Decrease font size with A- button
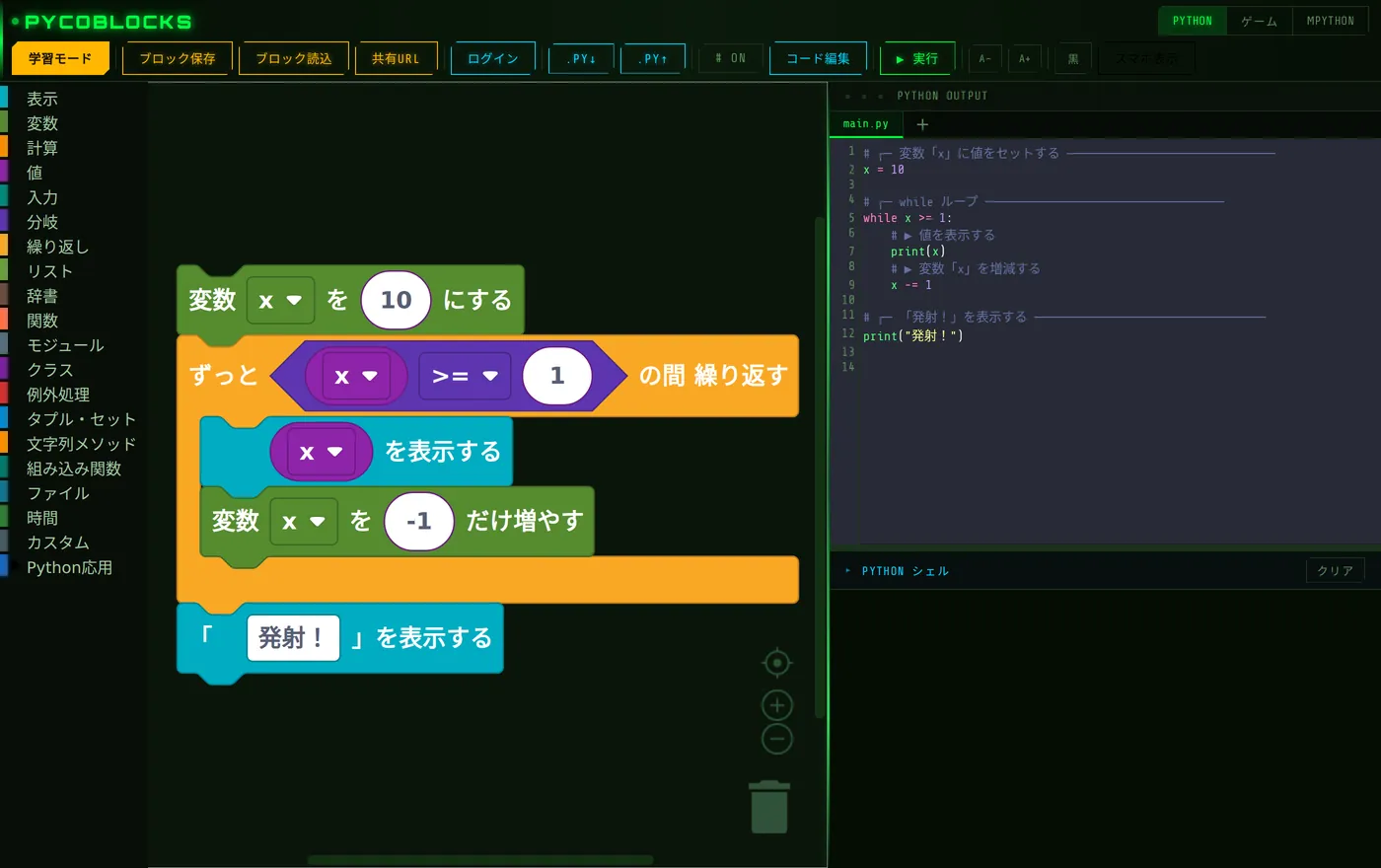 click(x=984, y=58)
